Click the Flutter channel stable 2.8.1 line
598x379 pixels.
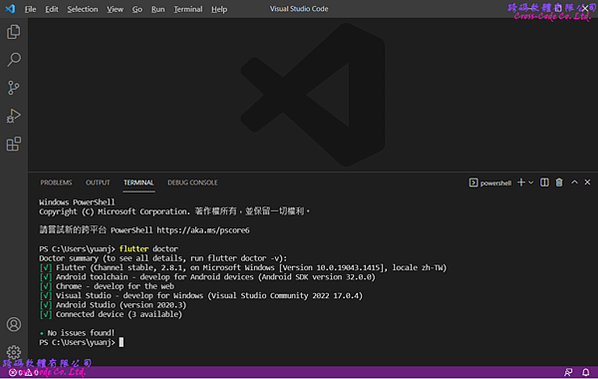(243, 268)
